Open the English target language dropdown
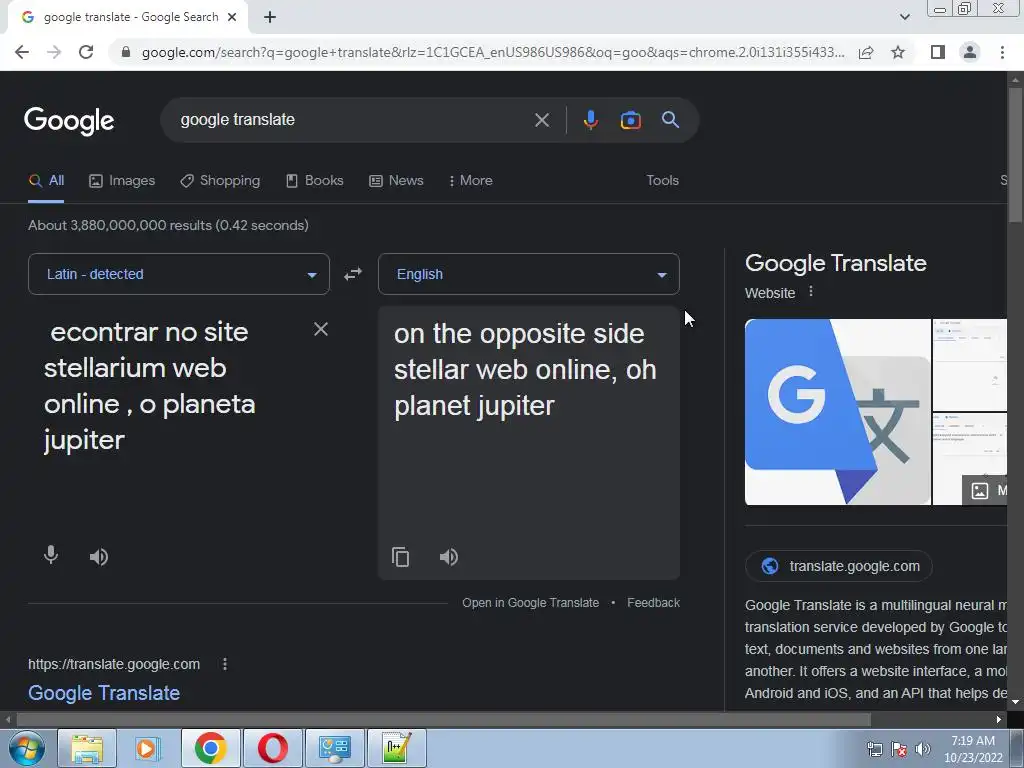The width and height of the screenshot is (1024, 768). 529,274
